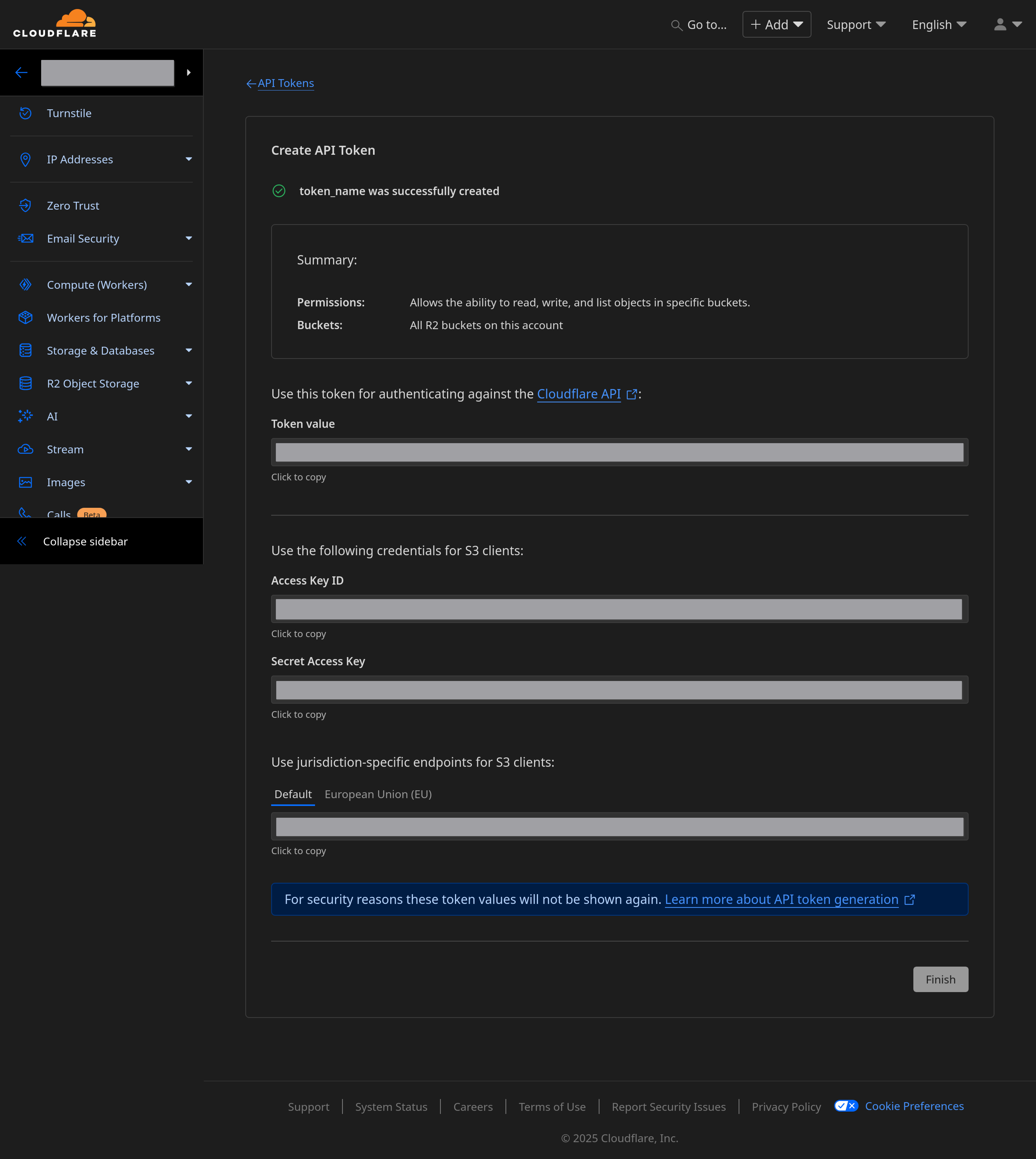This screenshot has width=1036, height=1159.
Task: Click the back arrow beside account name
Action: point(22,72)
